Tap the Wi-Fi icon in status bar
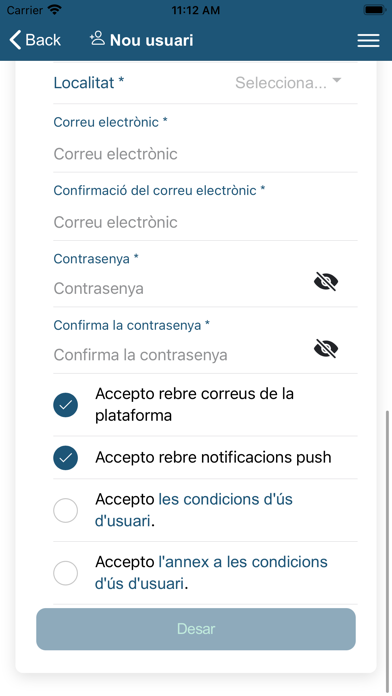Screen dimensions: 392x696 (x=55, y=10)
